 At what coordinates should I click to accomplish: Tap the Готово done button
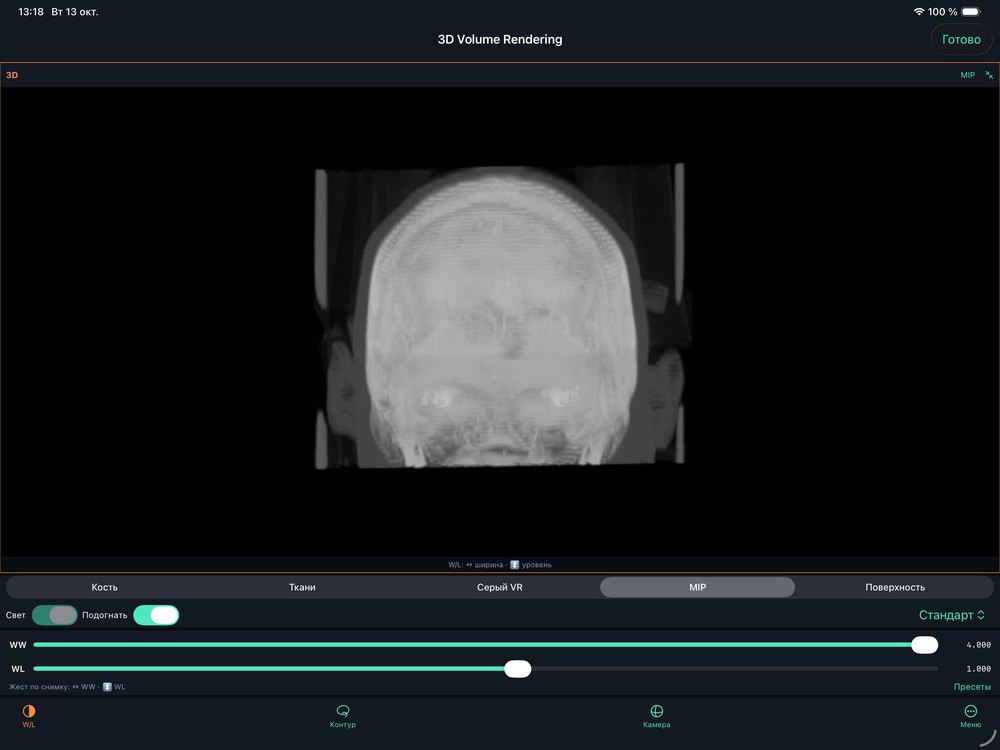coord(961,40)
